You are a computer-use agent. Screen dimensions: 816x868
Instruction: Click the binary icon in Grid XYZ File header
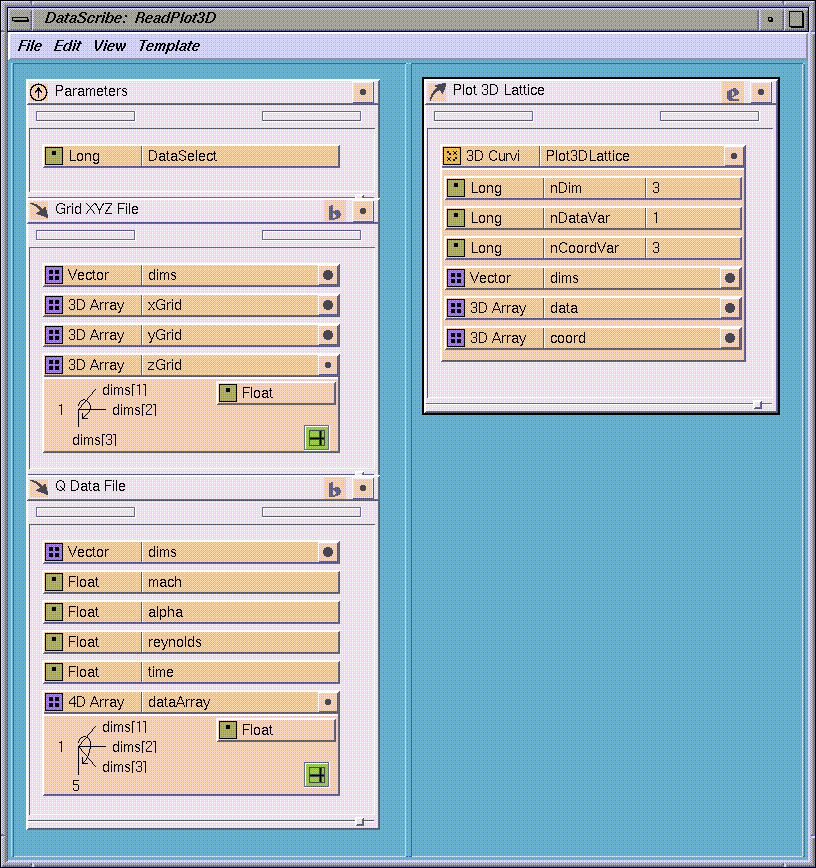point(335,211)
